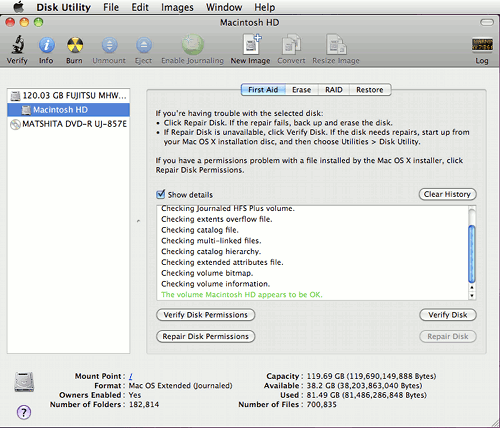Click the Verify Disk button
This screenshot has width=500, height=428.
click(x=448, y=315)
